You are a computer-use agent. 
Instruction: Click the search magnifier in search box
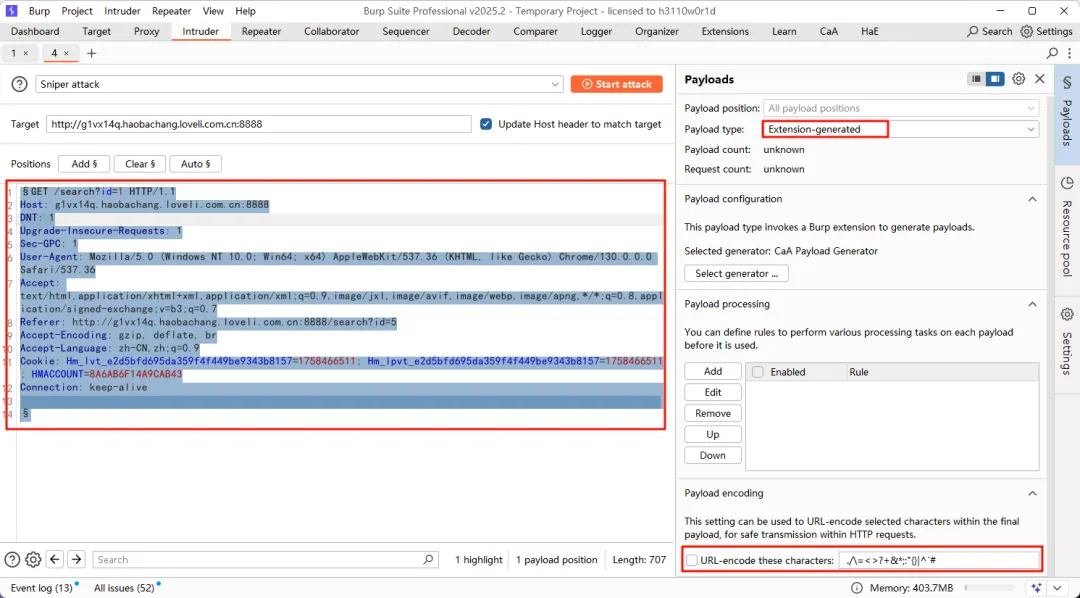428,559
